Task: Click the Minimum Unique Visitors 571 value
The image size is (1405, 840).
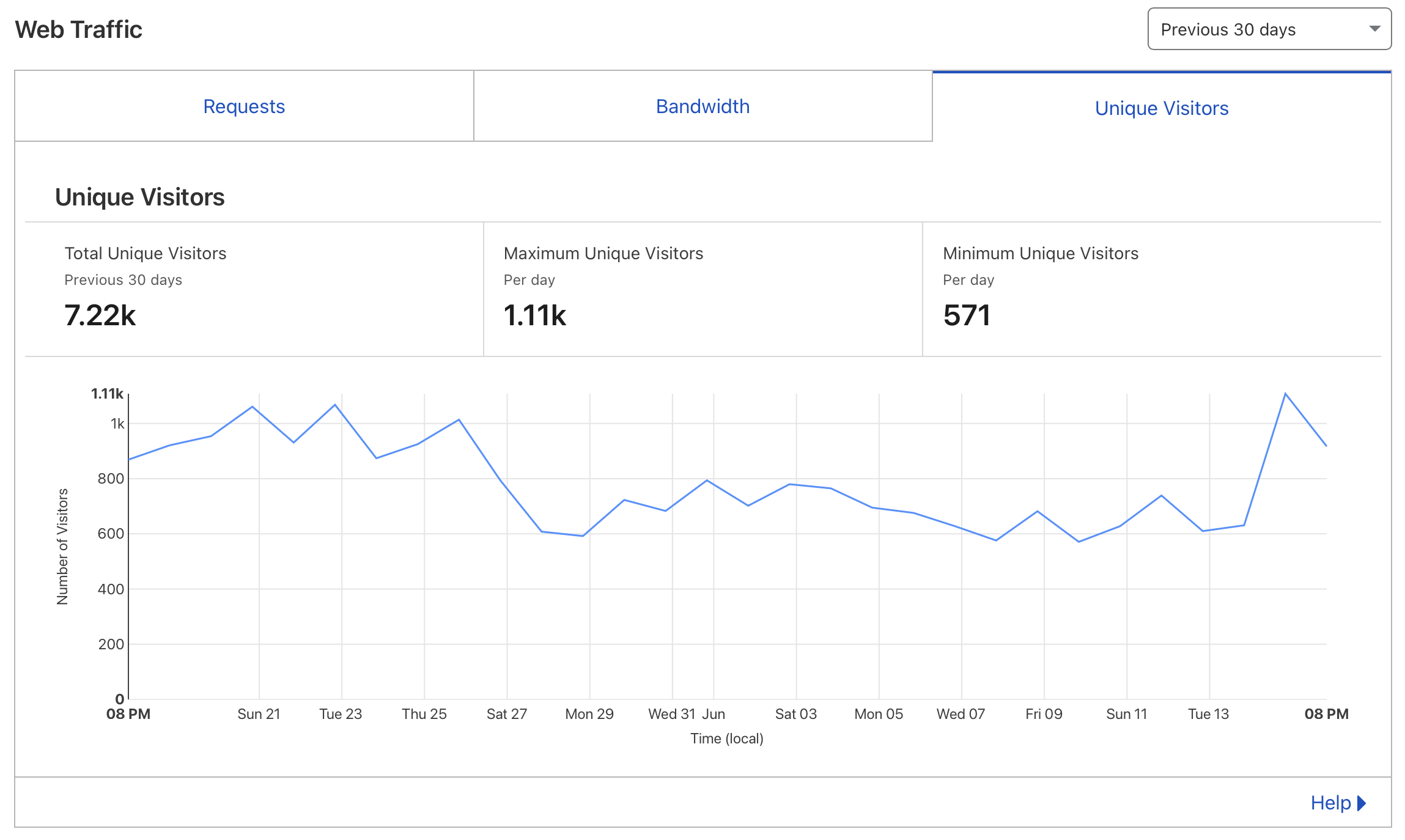Action: pos(966,315)
